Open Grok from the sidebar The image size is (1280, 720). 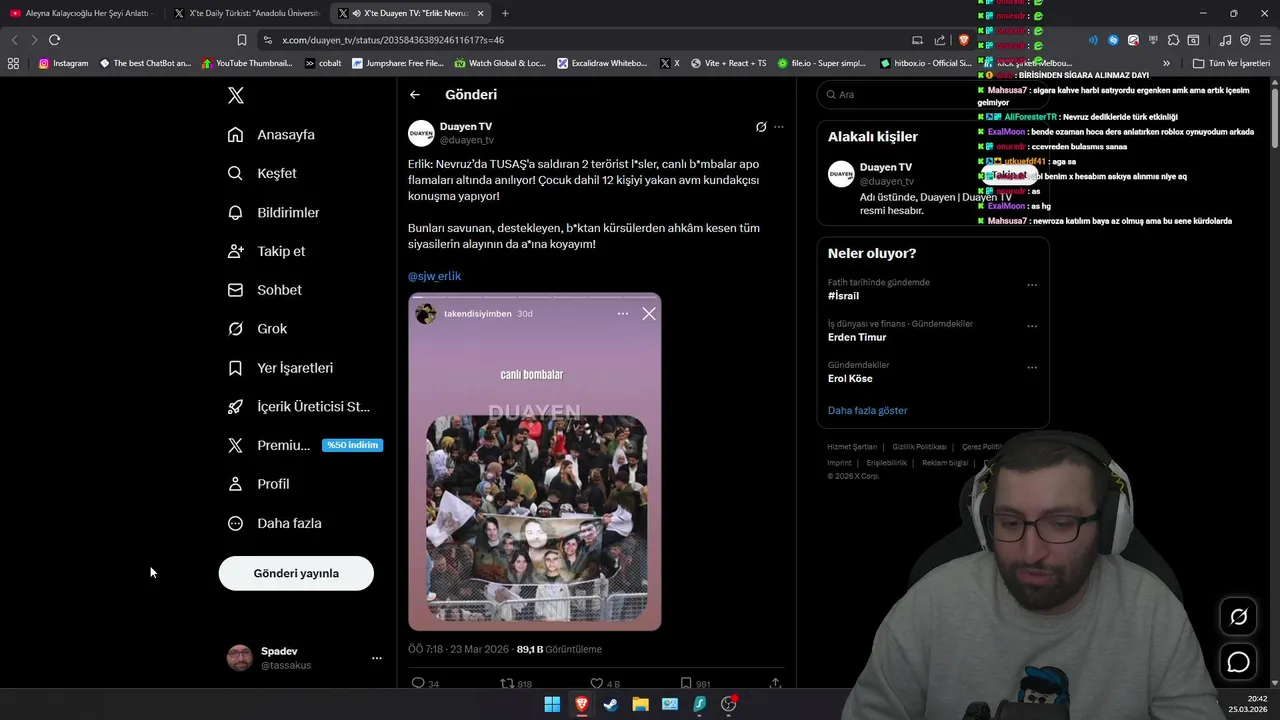(258, 328)
